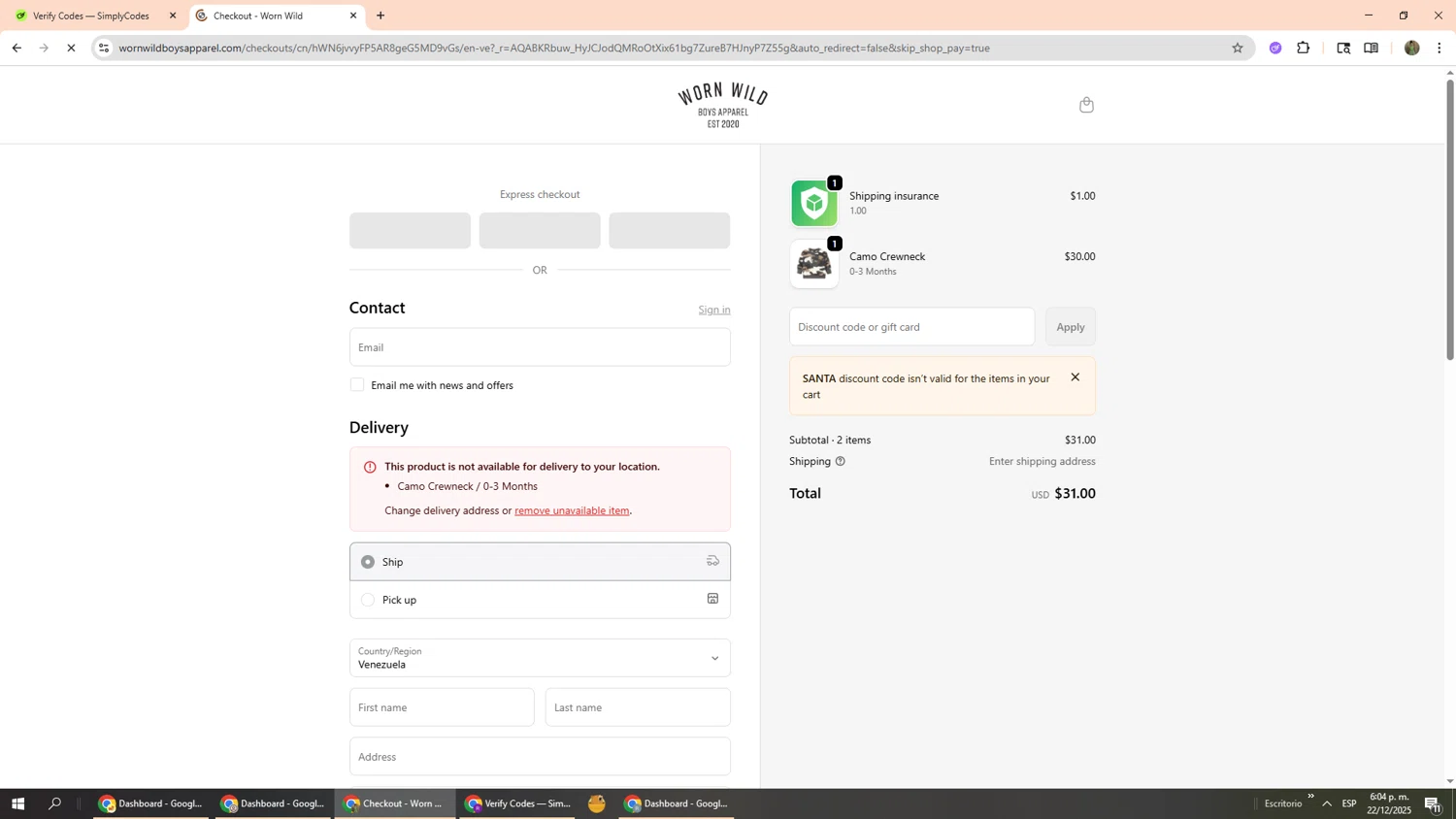
Task: Click the Worn Wild store logo
Action: [723, 105]
